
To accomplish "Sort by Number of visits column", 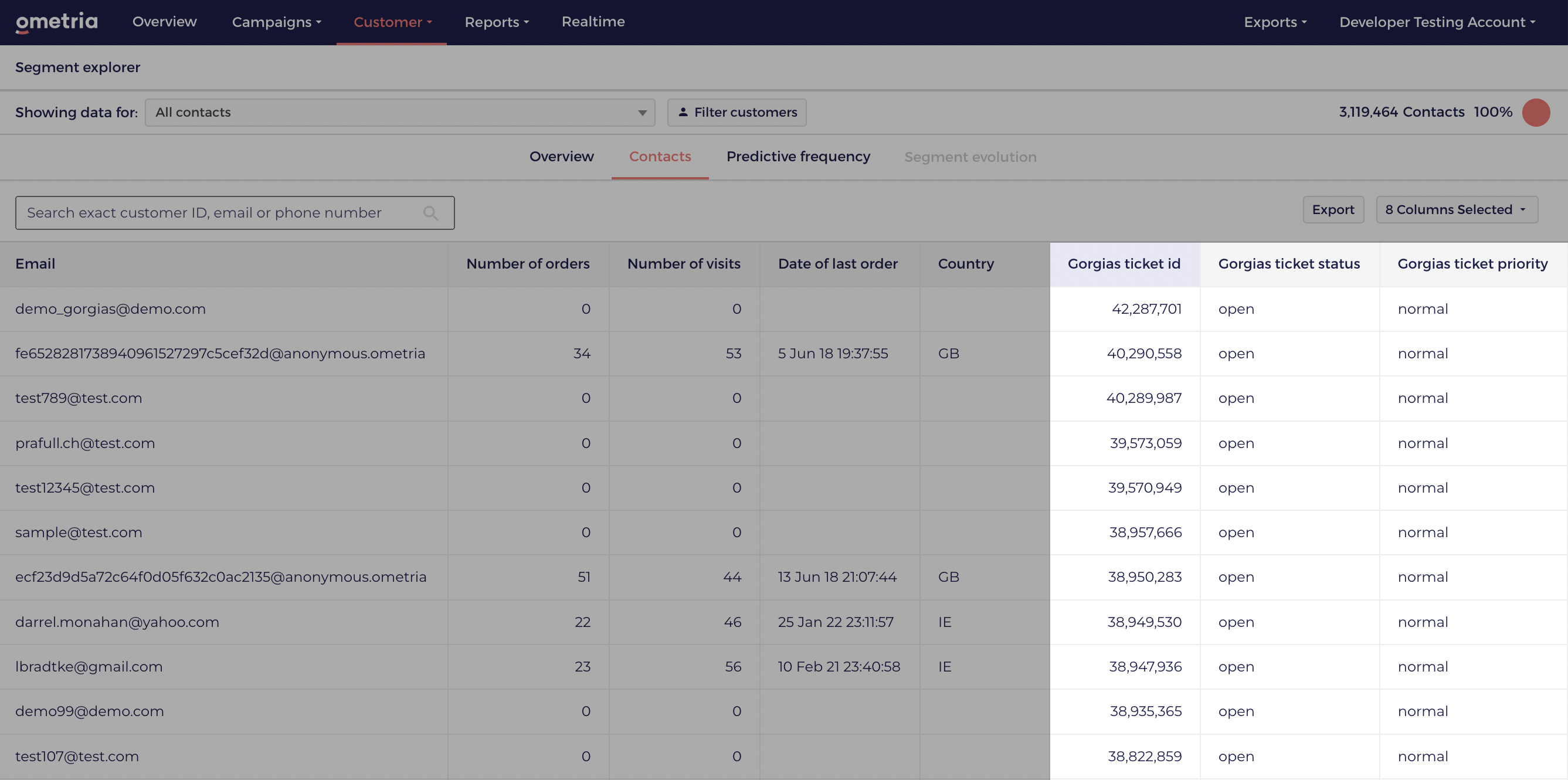I will (684, 264).
